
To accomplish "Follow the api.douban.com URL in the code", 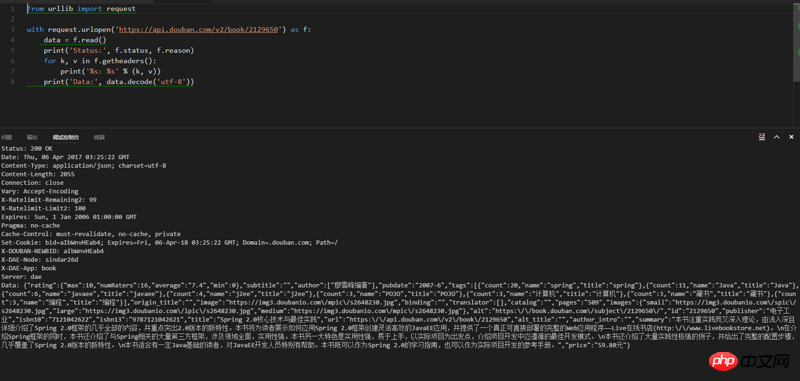I will point(199,30).
